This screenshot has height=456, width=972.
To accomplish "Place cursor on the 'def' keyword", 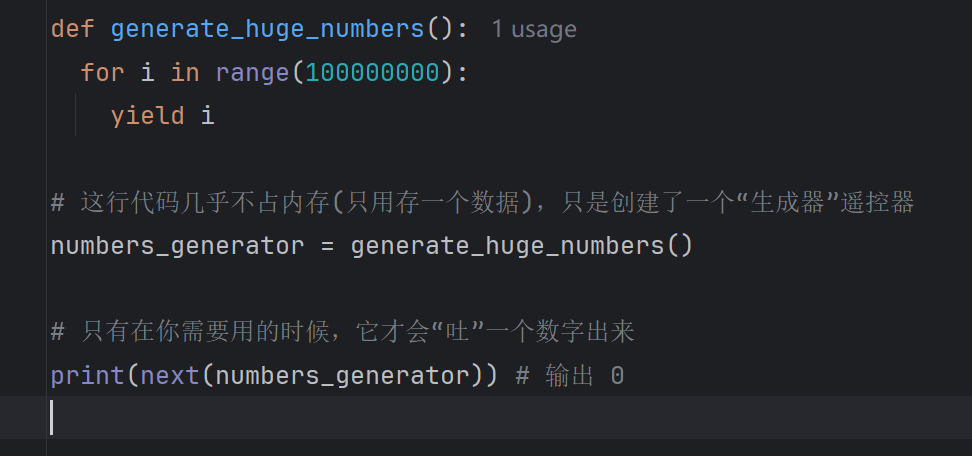I will point(73,29).
